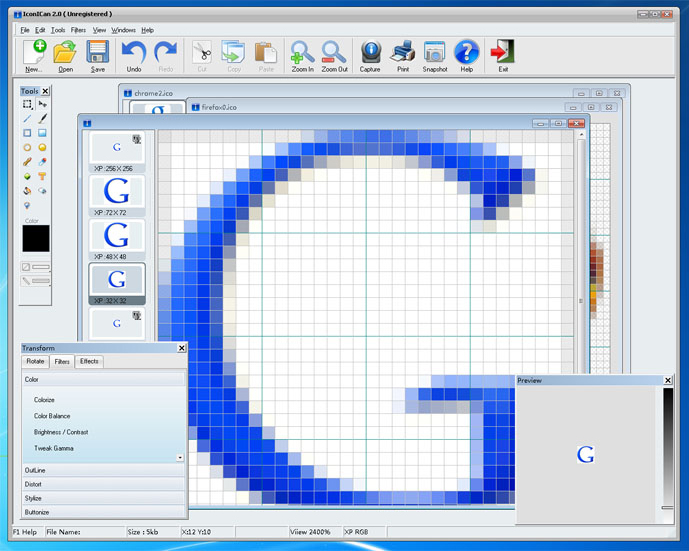Screen dimensions: 689x551
Task: Click the Brightness / Contrast filter
Action: click(x=61, y=432)
